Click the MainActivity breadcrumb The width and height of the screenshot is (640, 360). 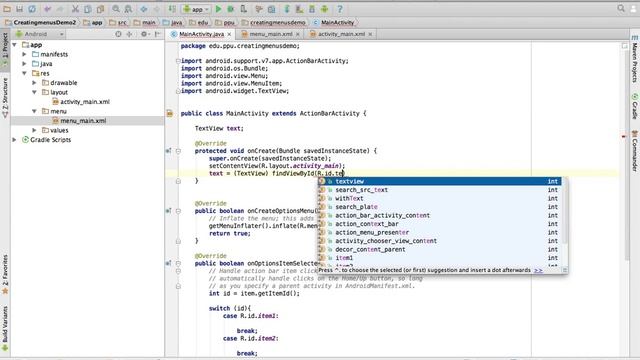coord(334,22)
